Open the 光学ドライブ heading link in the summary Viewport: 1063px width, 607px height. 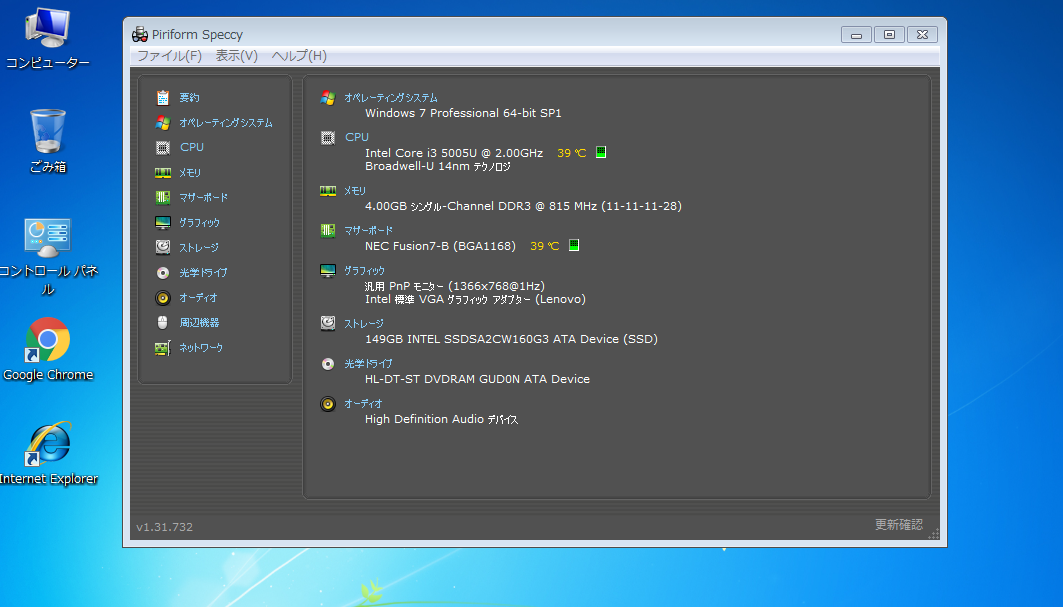[368, 364]
